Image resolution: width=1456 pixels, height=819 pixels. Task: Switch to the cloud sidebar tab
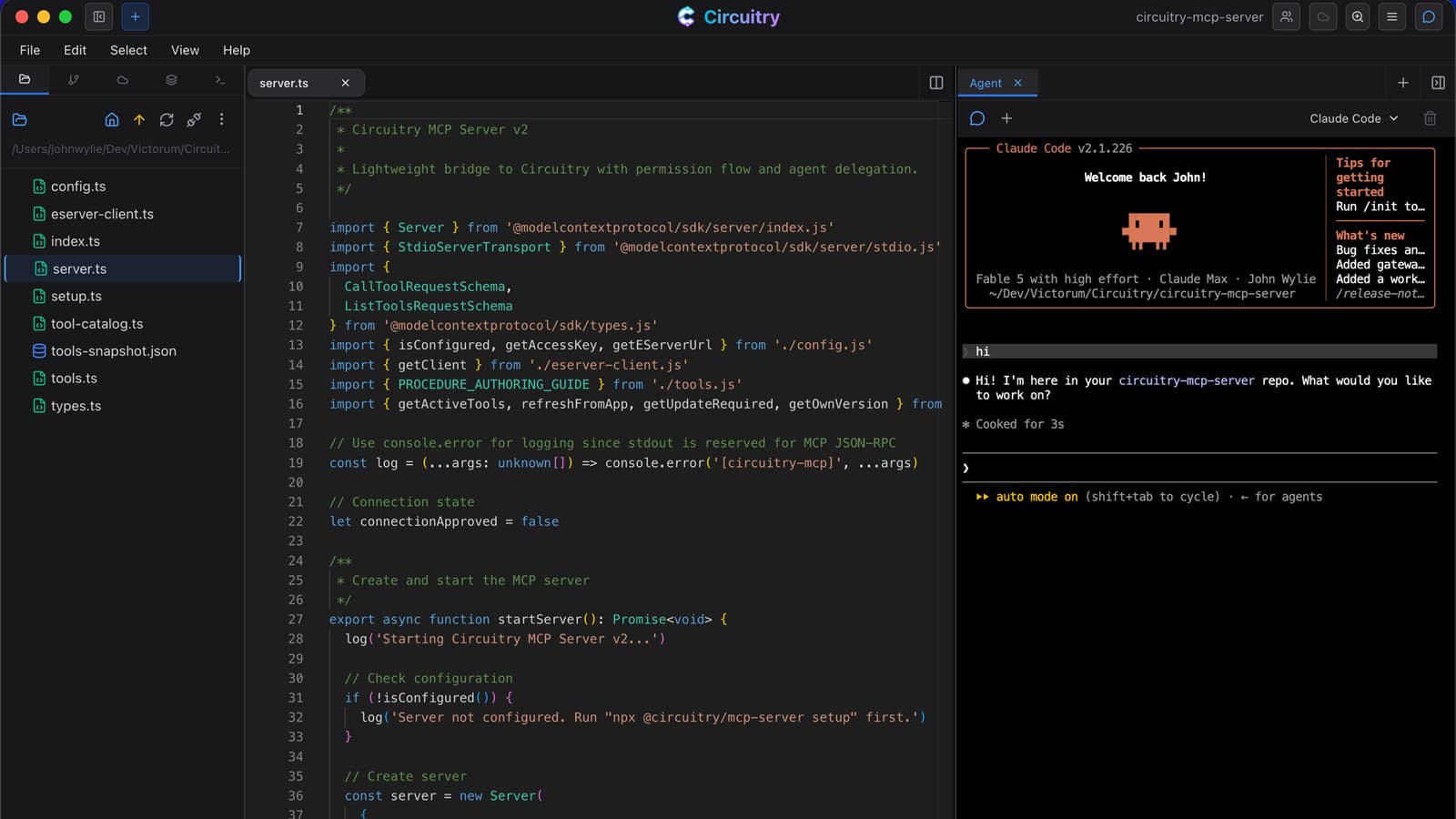pos(122,80)
